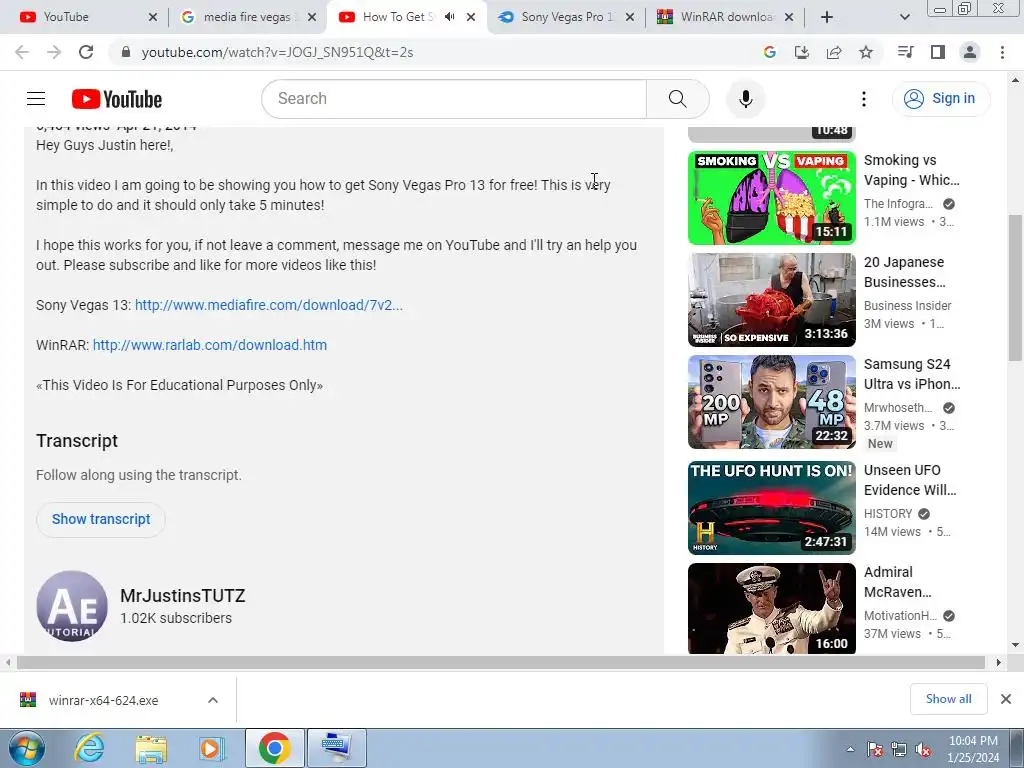The height and width of the screenshot is (768, 1024).
Task: Click the horizontal scrollbar
Action: [x=500, y=662]
